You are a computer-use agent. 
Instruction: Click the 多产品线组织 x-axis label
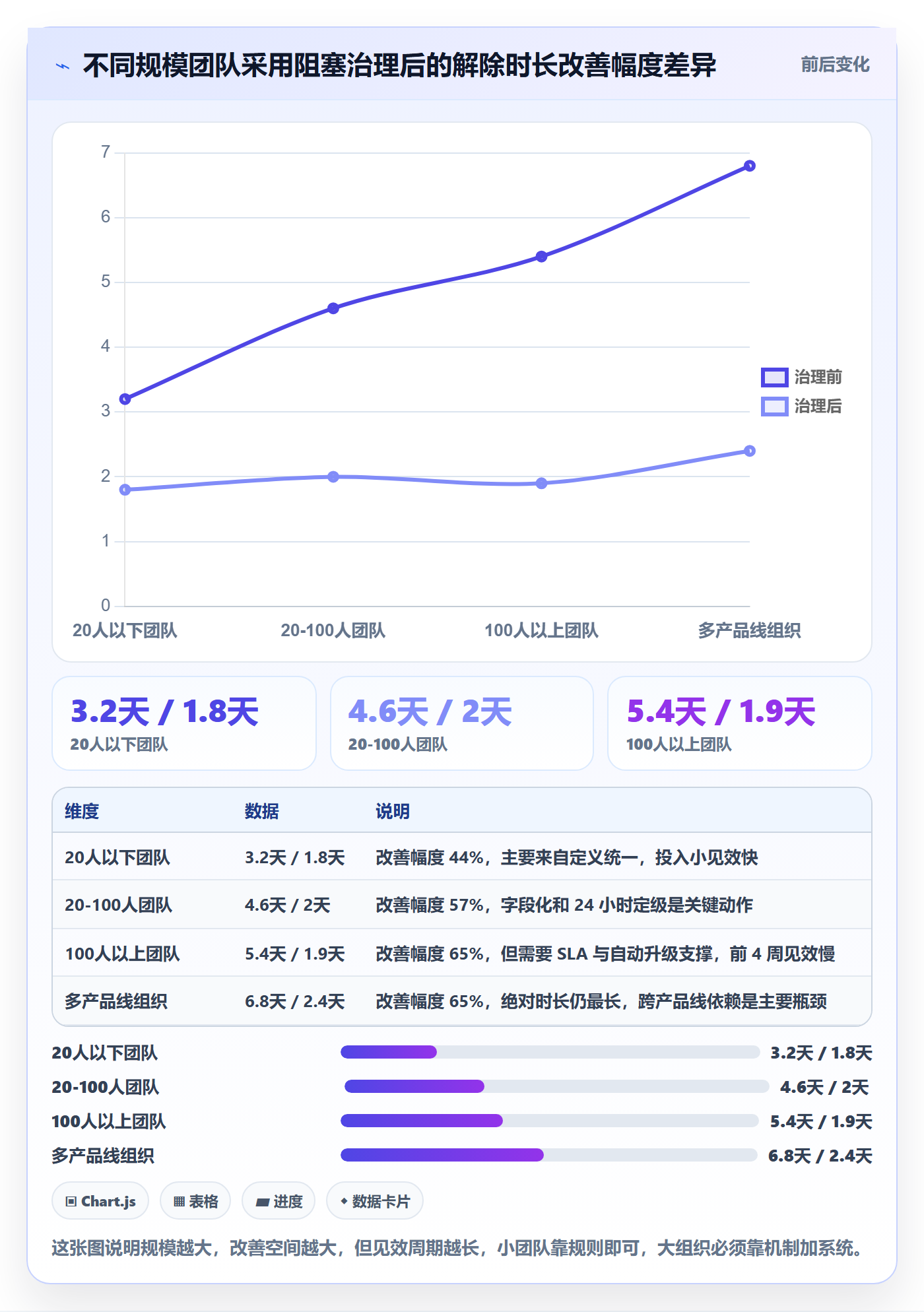coord(750,630)
